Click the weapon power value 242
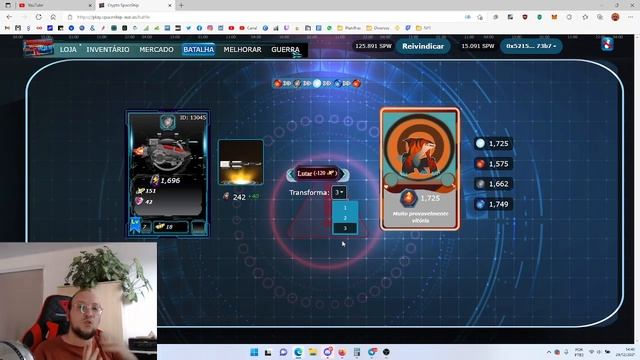This screenshot has height=360, width=640. 239,197
